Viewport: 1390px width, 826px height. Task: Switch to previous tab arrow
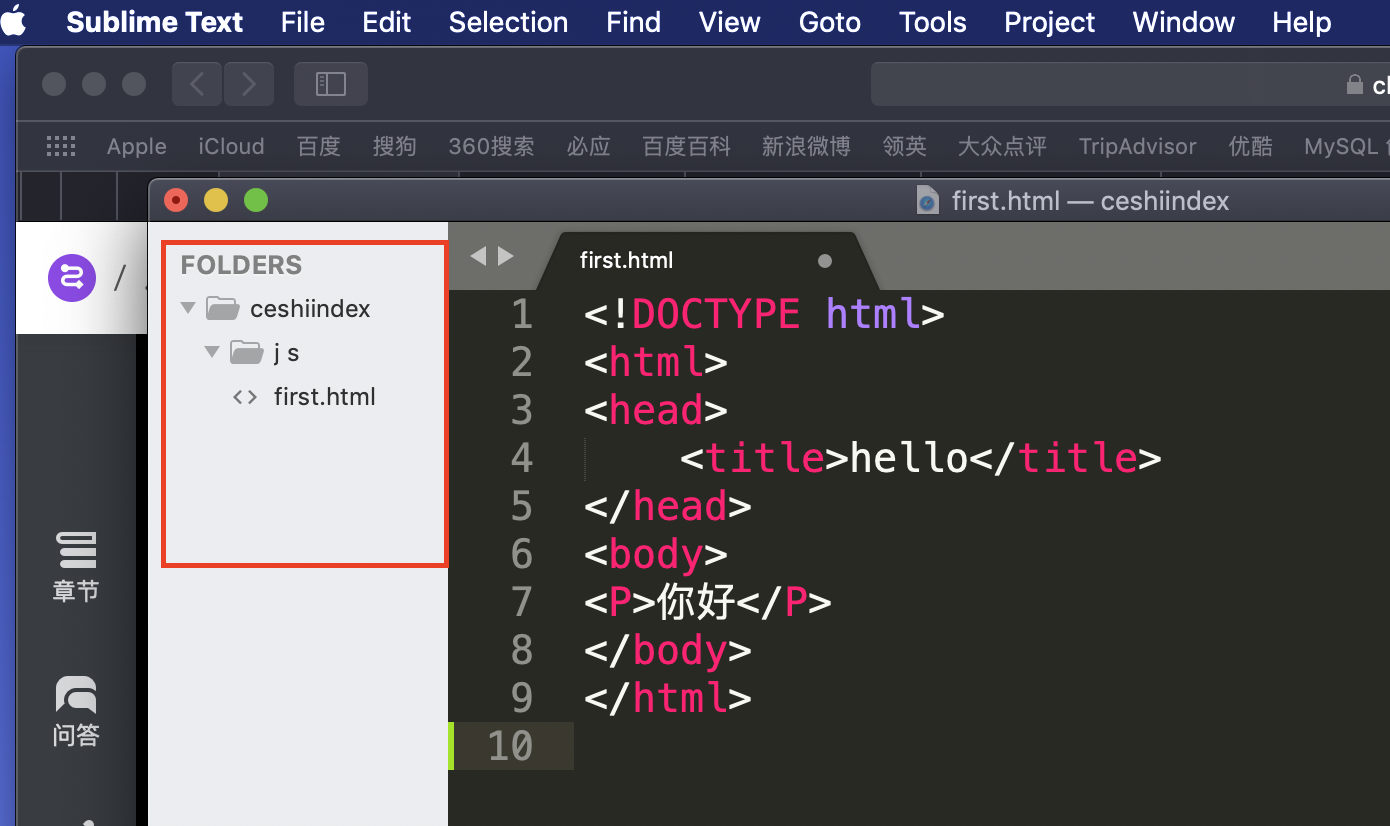(x=478, y=256)
